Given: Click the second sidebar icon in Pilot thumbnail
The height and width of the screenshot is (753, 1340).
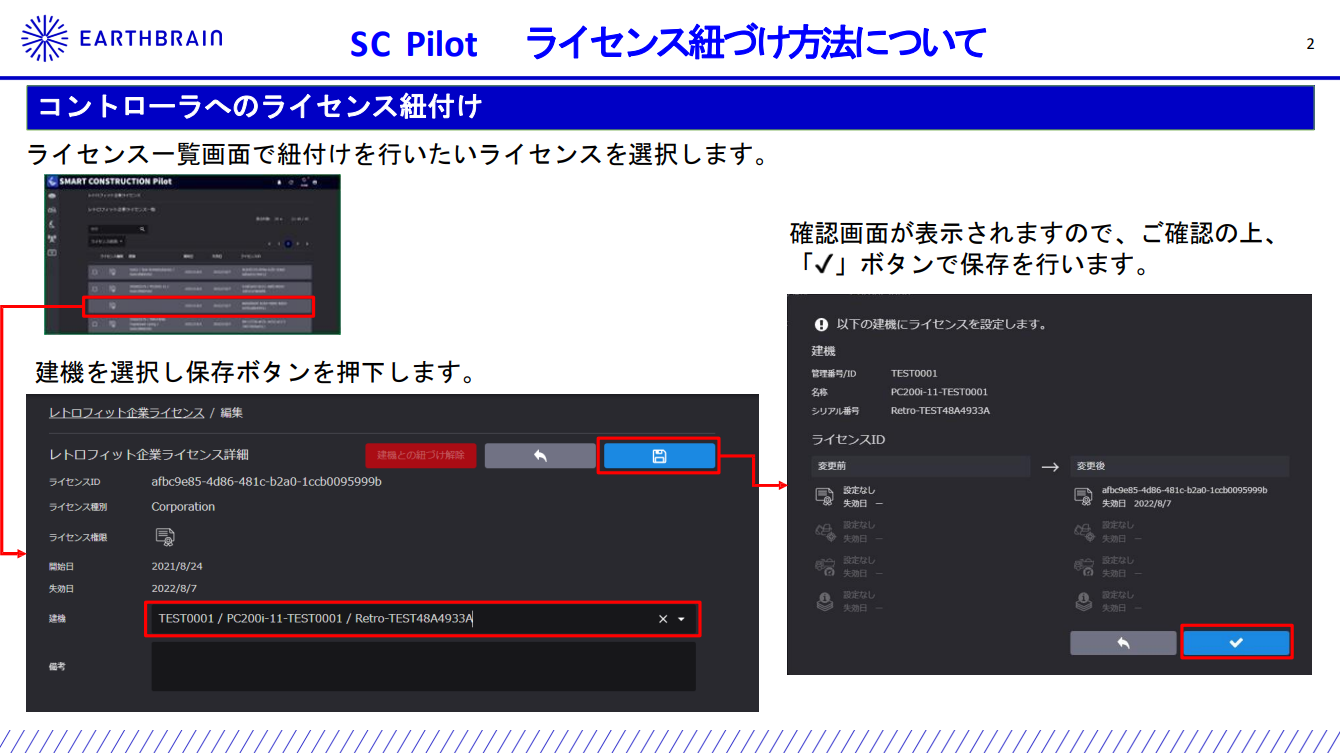Looking at the screenshot, I should pos(52,210).
